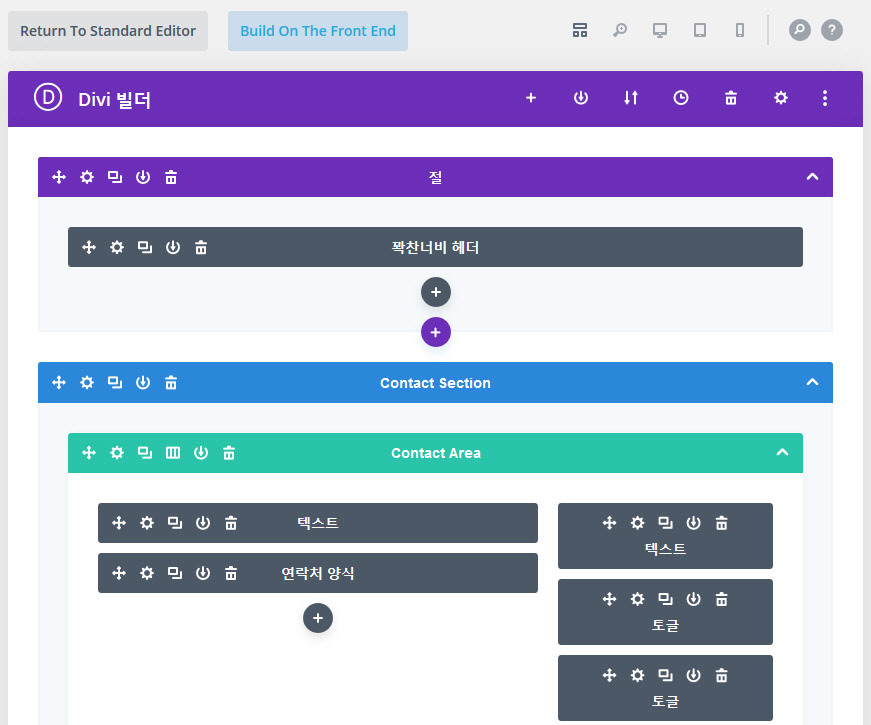The image size is (871, 725).
Task: Open editing history from the Divi 빌더 bar
Action: tap(680, 98)
